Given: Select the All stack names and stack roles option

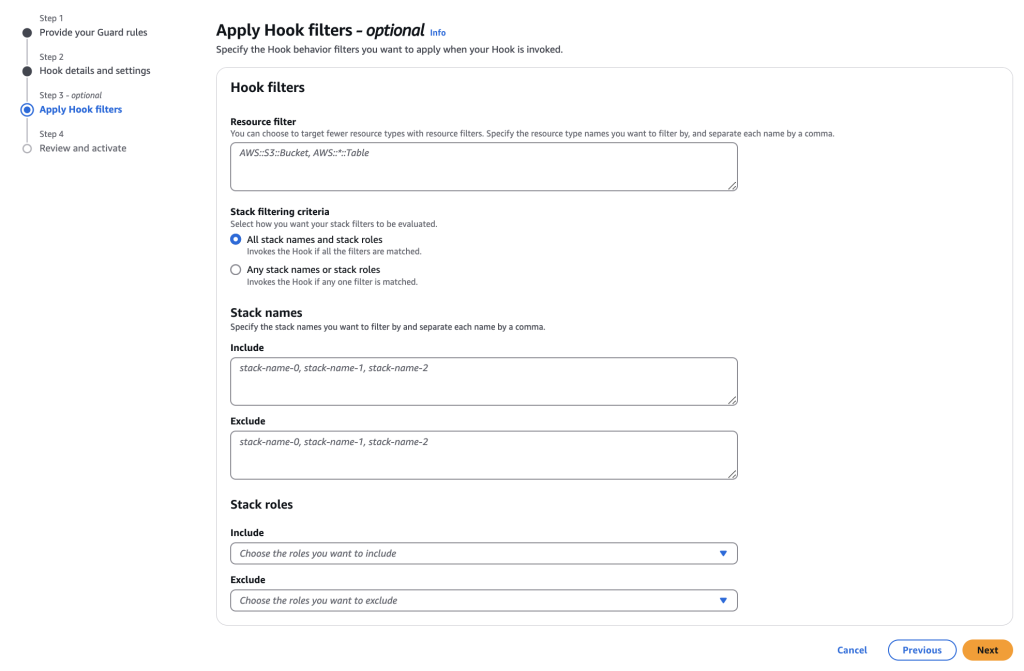Looking at the screenshot, I should [x=235, y=239].
